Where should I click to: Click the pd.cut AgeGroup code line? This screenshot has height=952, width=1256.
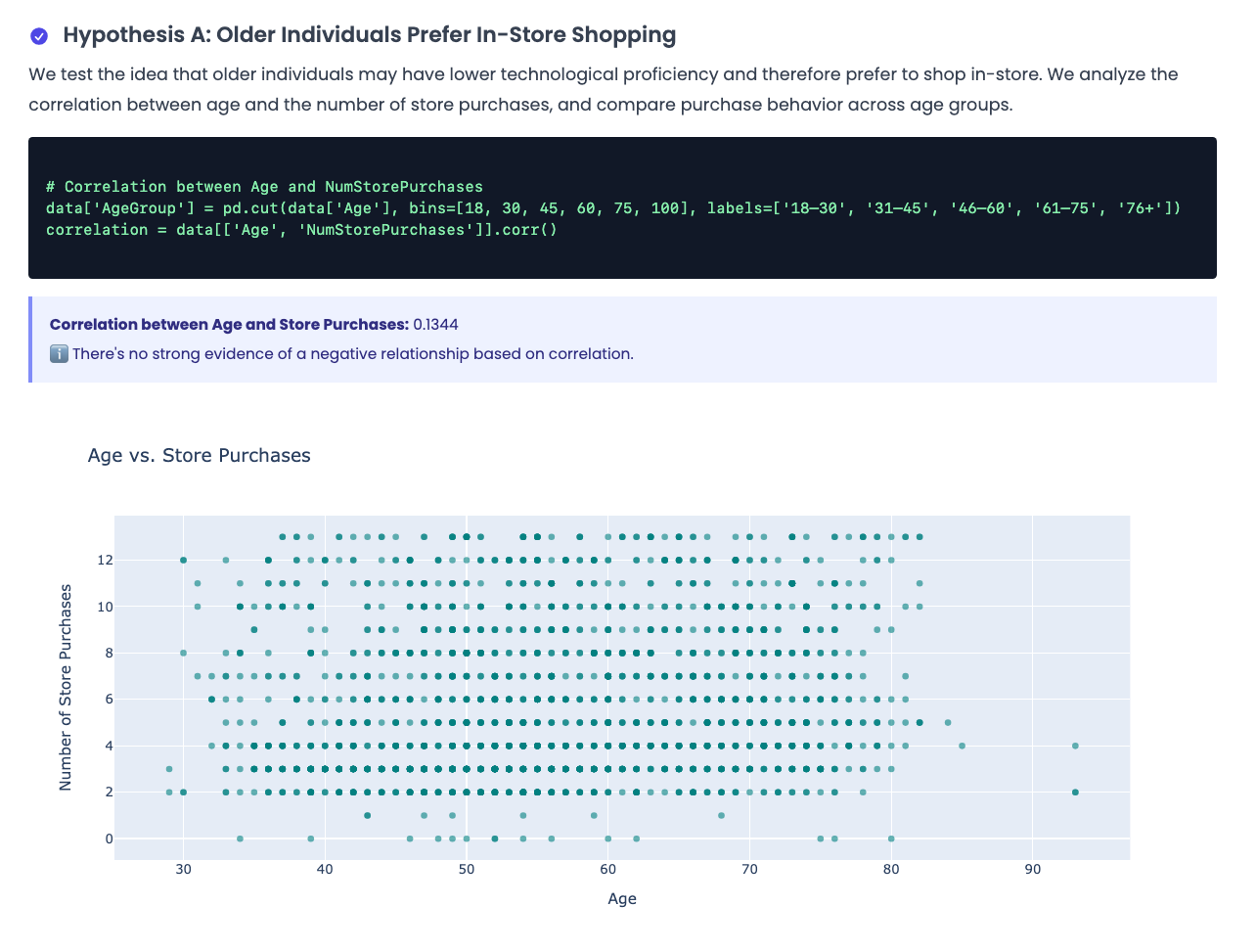coord(612,207)
